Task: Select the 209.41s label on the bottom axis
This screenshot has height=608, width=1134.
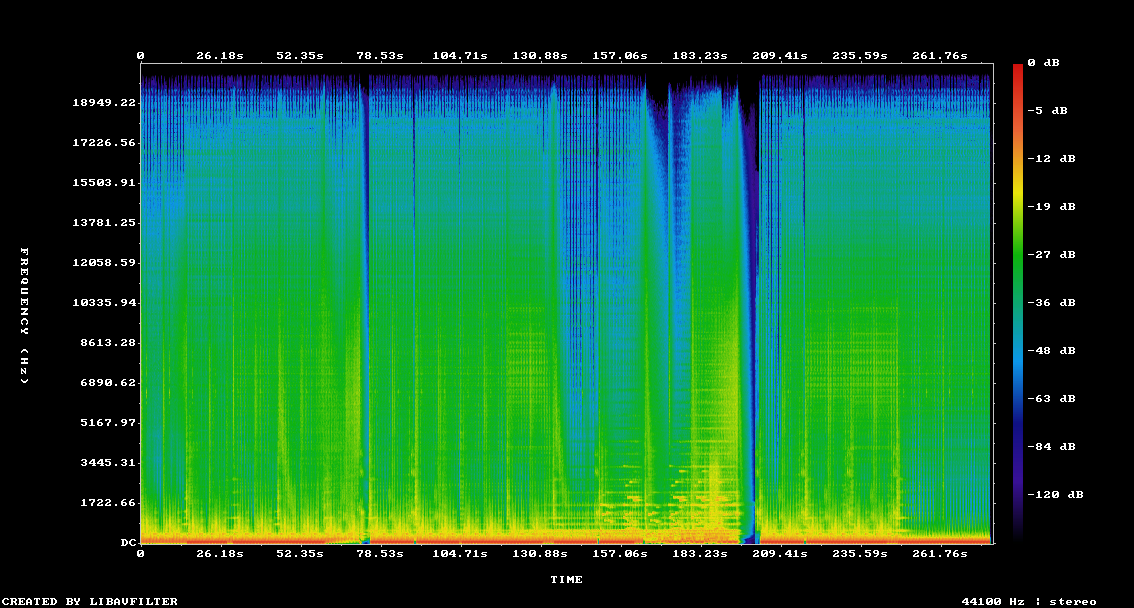Action: pyautogui.click(x=779, y=553)
